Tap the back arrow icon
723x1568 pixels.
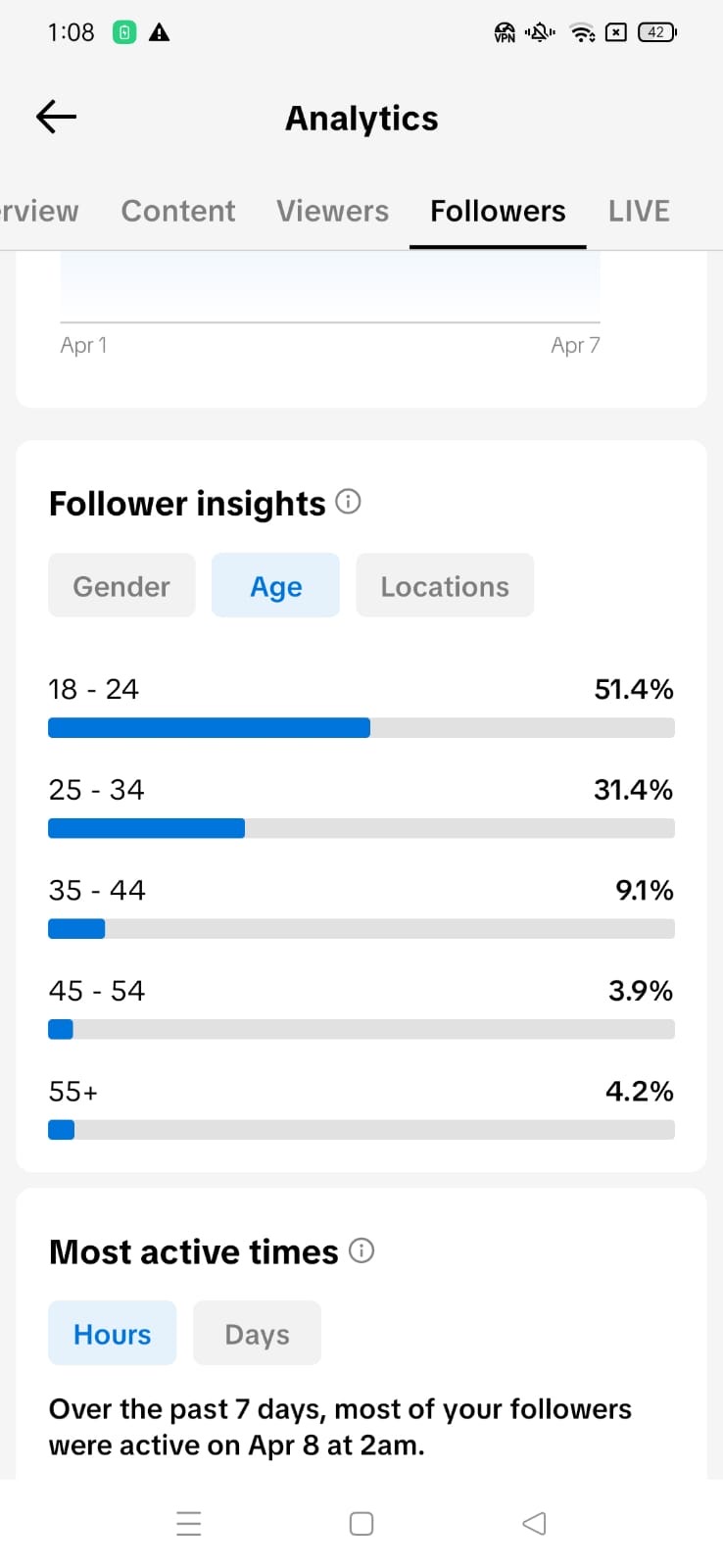(56, 118)
